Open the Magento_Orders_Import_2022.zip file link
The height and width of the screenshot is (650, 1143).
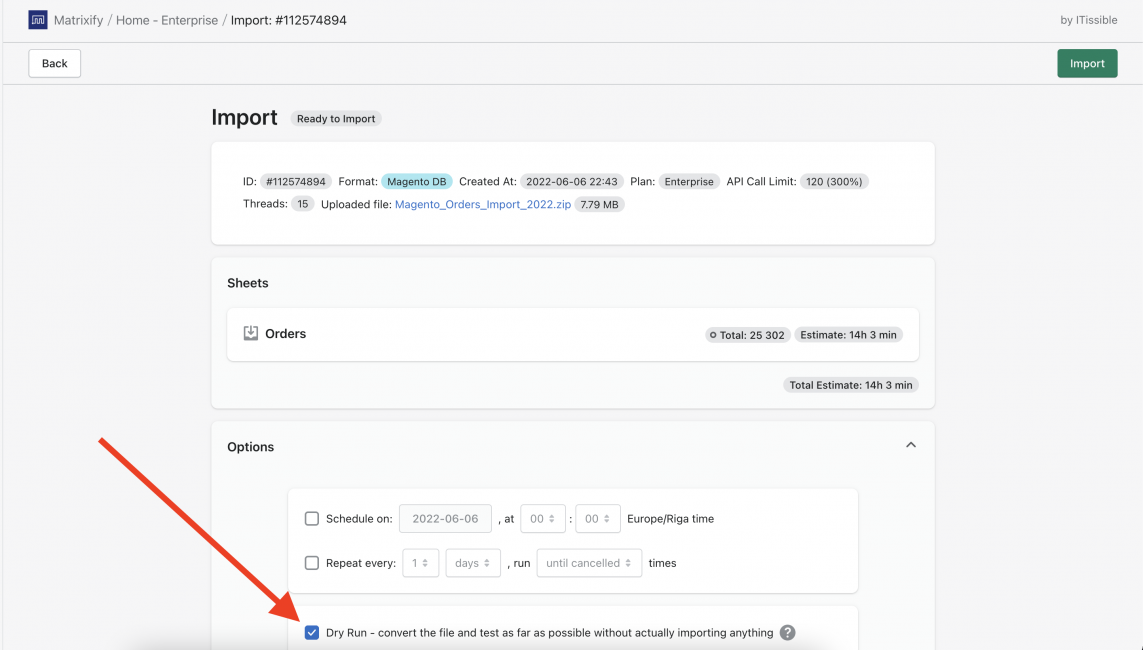click(x=482, y=203)
